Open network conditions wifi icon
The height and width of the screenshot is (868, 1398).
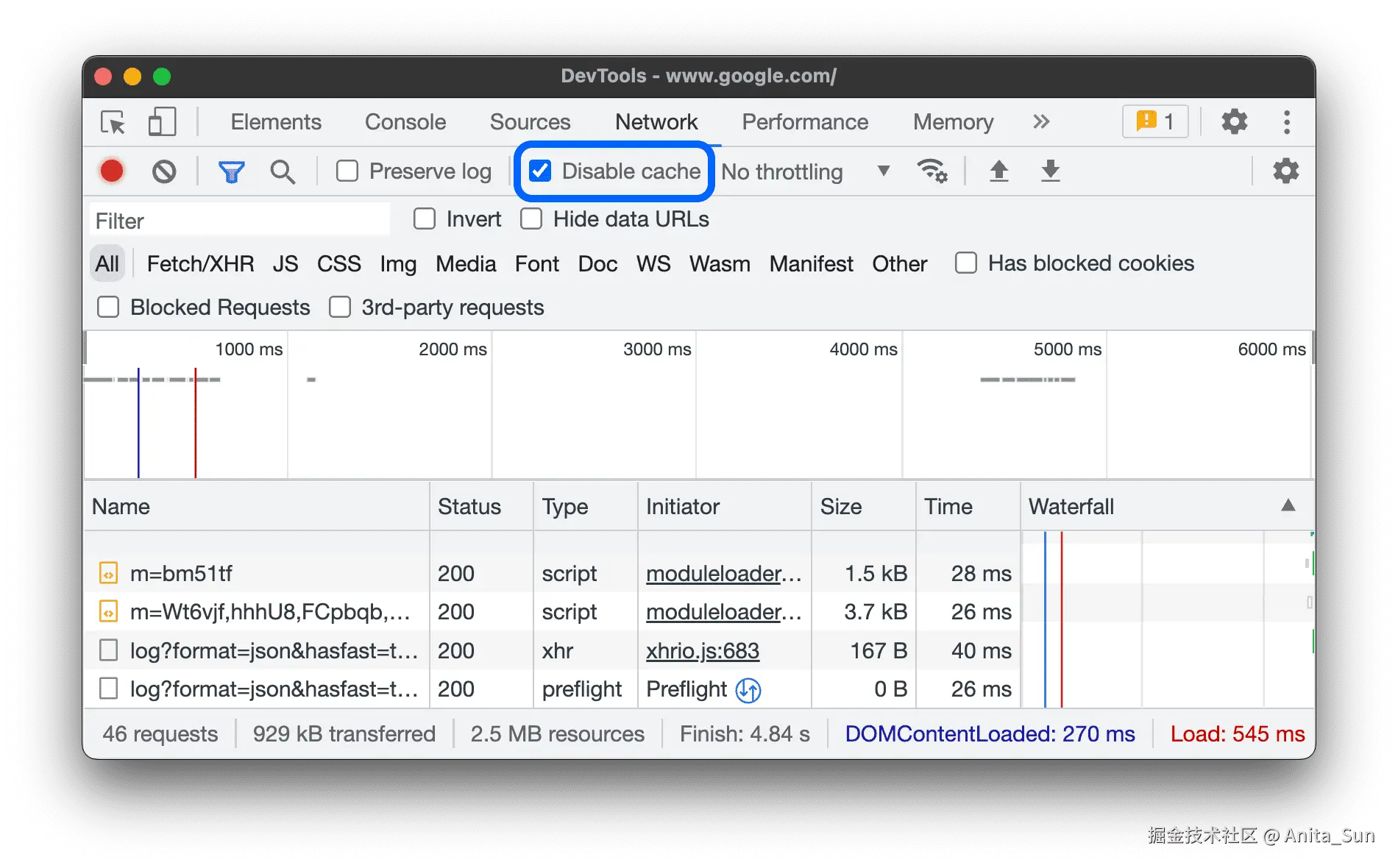(932, 171)
